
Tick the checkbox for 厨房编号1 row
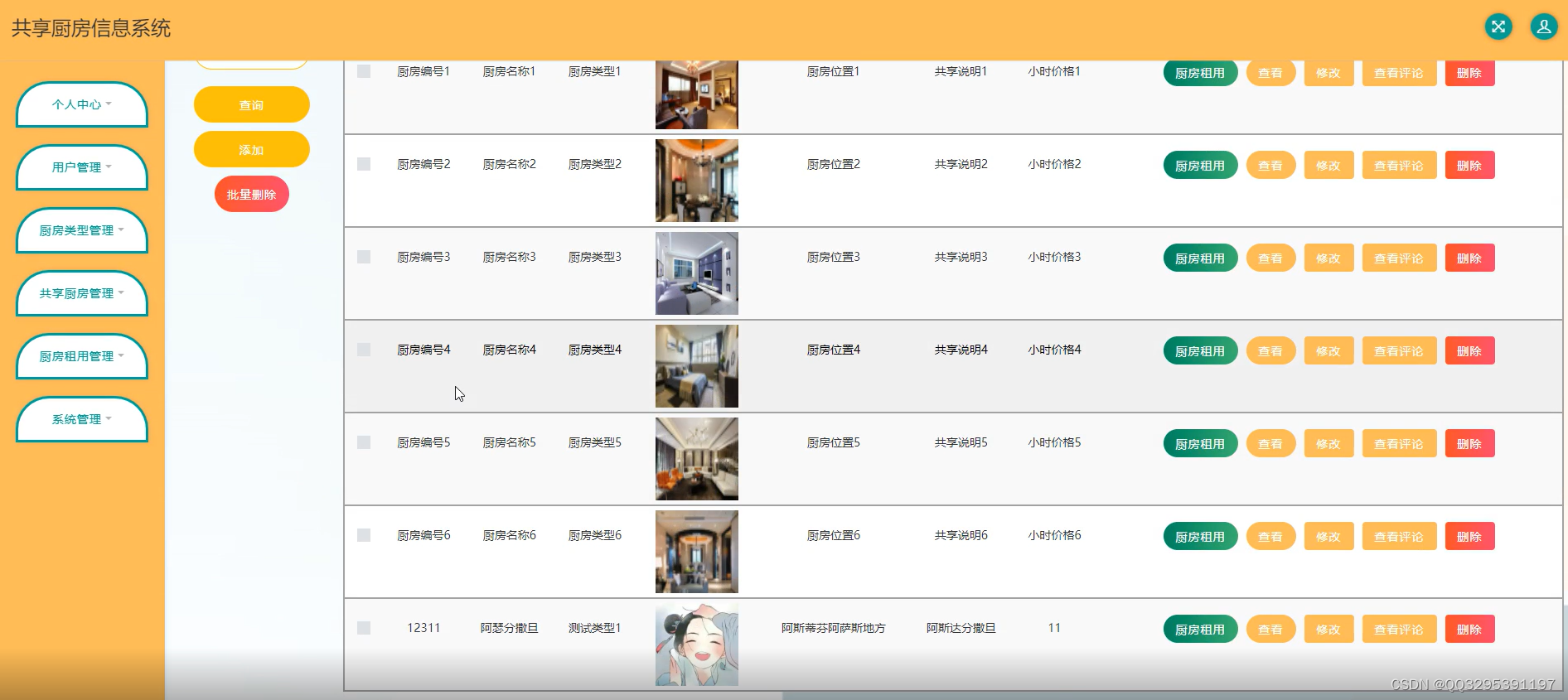364,71
